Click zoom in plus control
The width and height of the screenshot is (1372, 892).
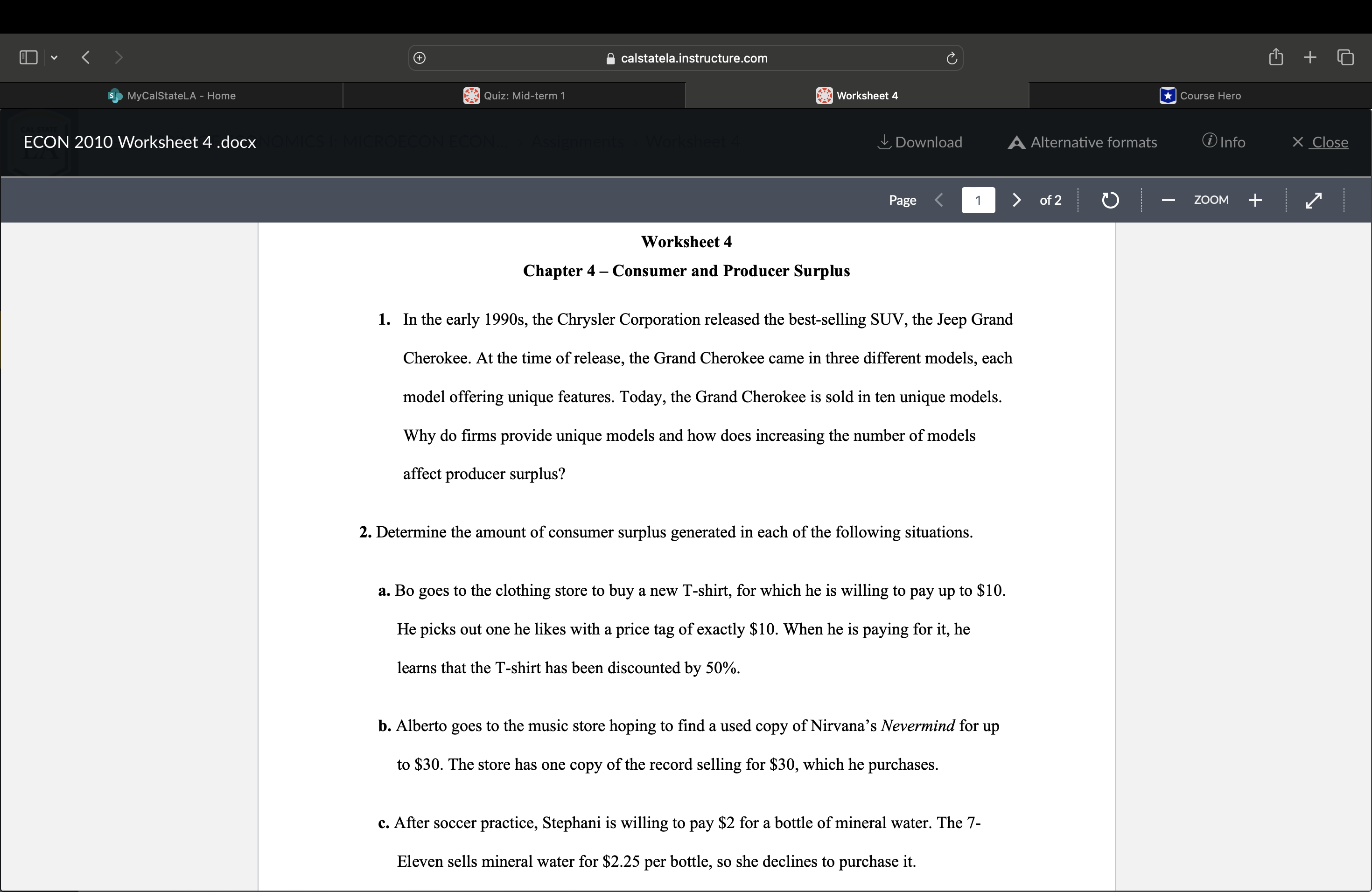pyautogui.click(x=1255, y=200)
